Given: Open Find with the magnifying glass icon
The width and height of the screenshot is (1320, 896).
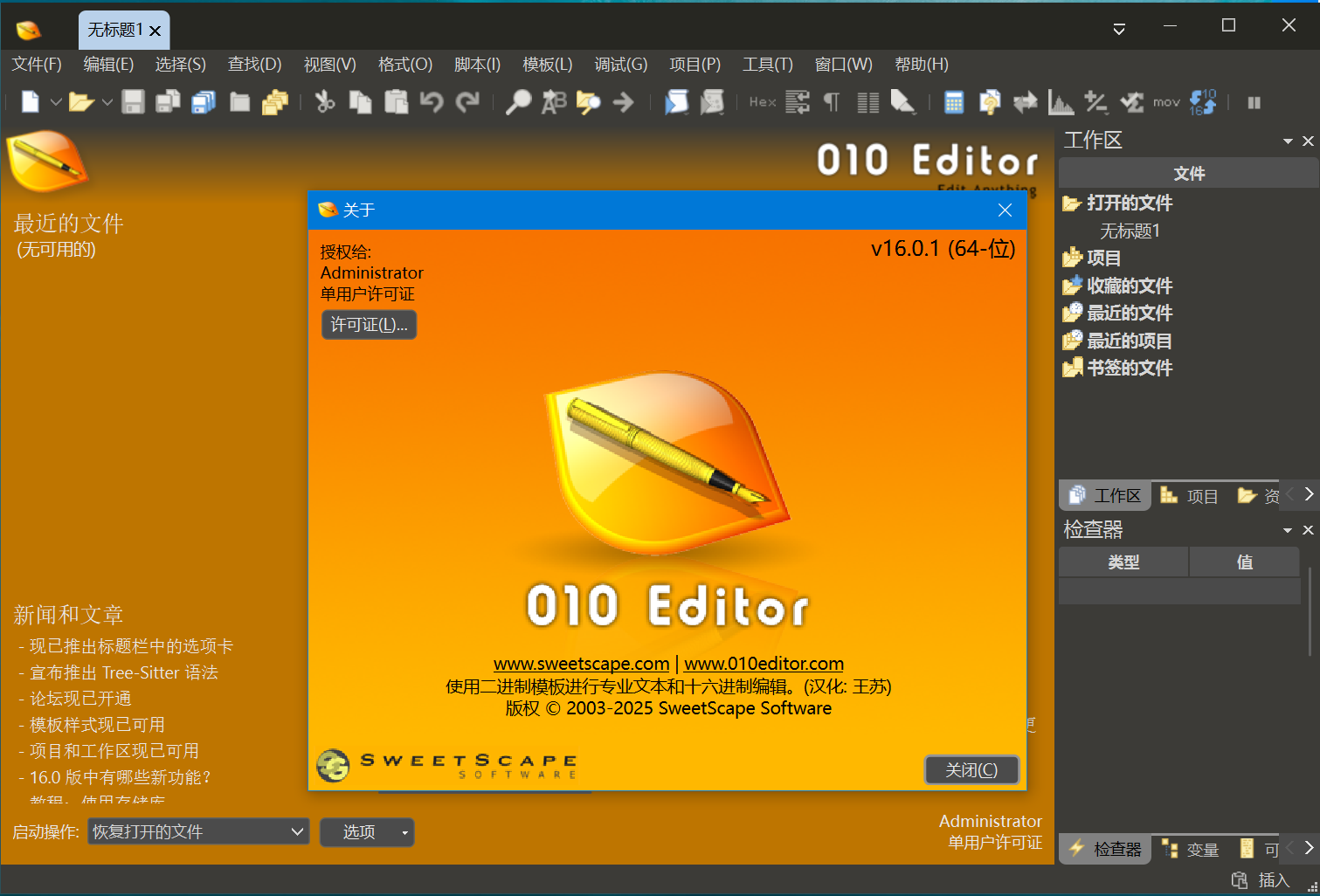Looking at the screenshot, I should point(518,102).
